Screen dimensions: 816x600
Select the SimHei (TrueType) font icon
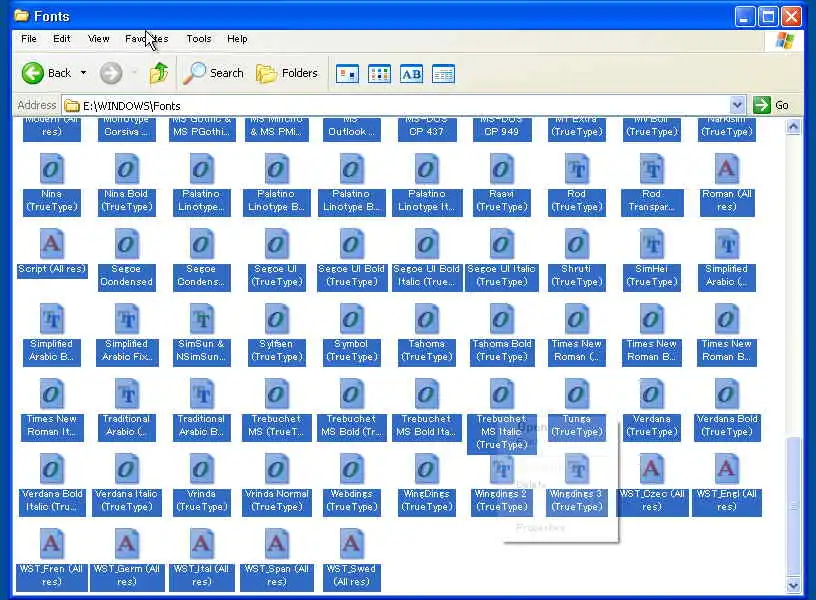[x=652, y=245]
